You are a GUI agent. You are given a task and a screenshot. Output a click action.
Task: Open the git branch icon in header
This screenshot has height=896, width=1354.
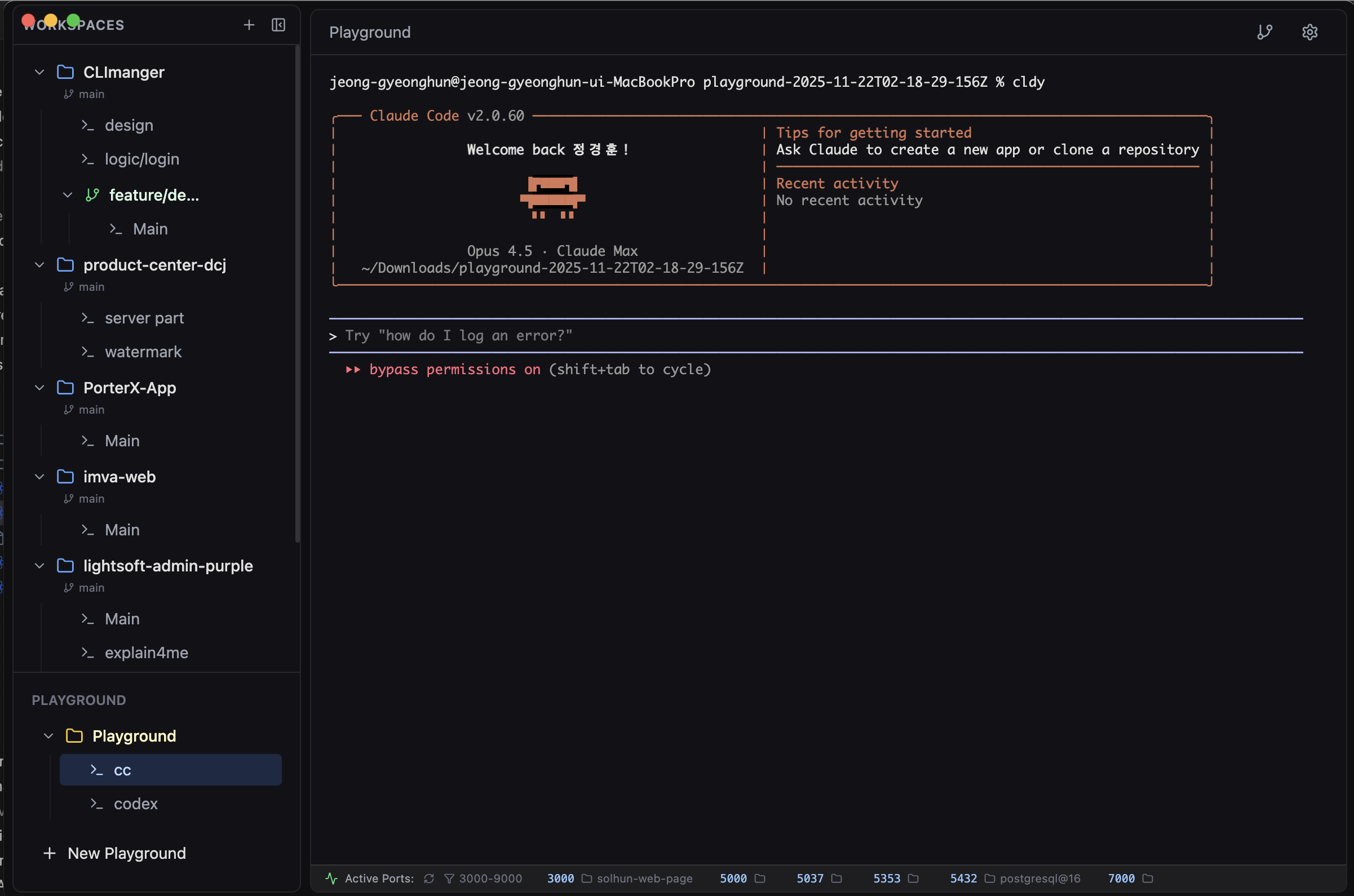coord(1264,32)
